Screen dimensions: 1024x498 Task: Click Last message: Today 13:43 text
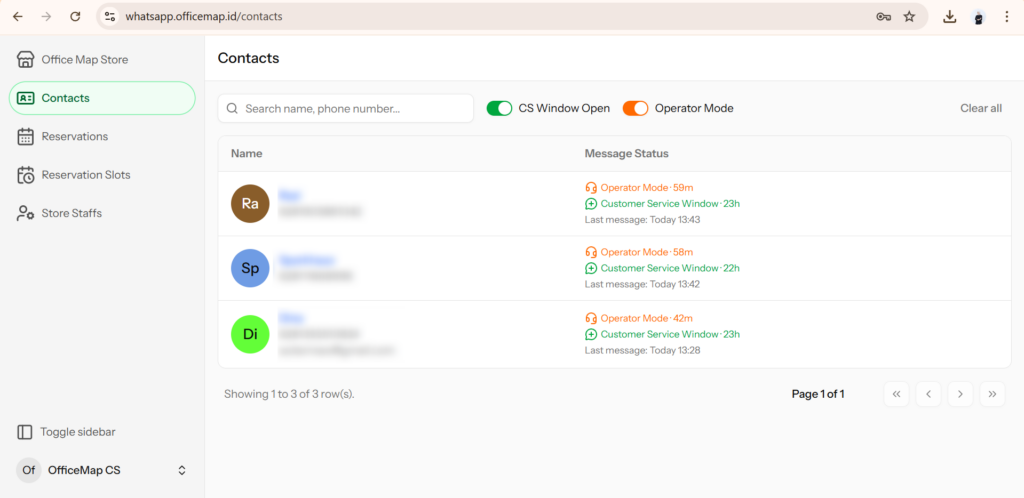tap(642, 220)
